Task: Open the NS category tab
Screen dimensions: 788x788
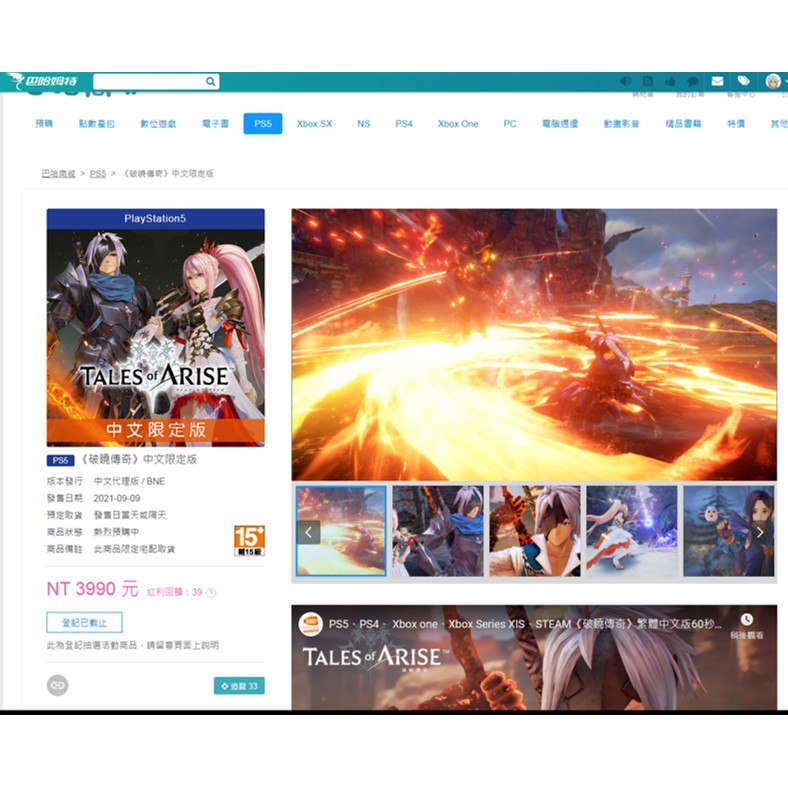Action: (363, 124)
